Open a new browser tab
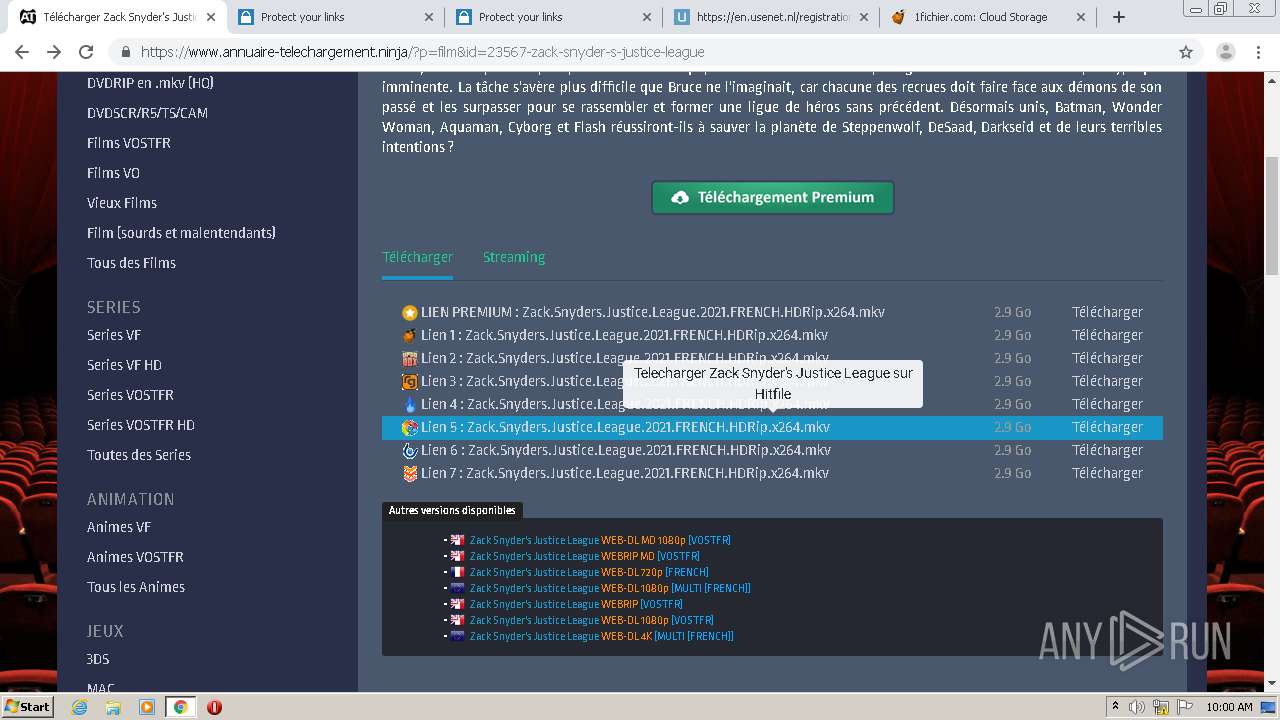This screenshot has width=1280, height=720. pyautogui.click(x=1119, y=17)
